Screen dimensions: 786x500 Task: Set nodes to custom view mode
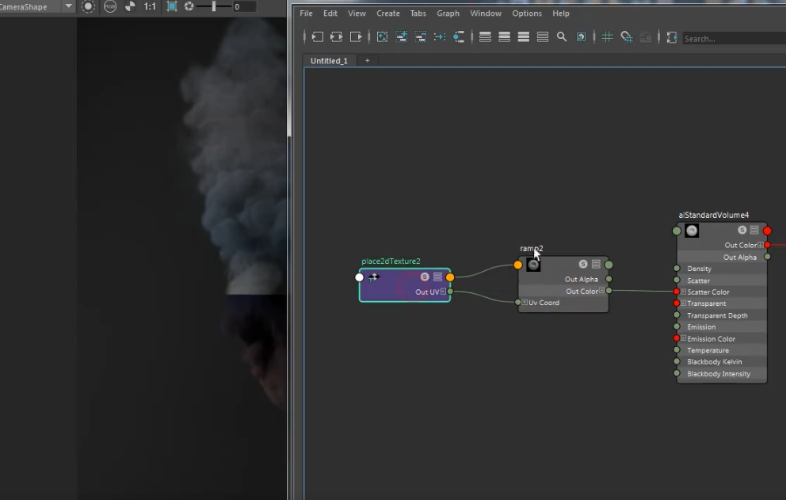[542, 37]
